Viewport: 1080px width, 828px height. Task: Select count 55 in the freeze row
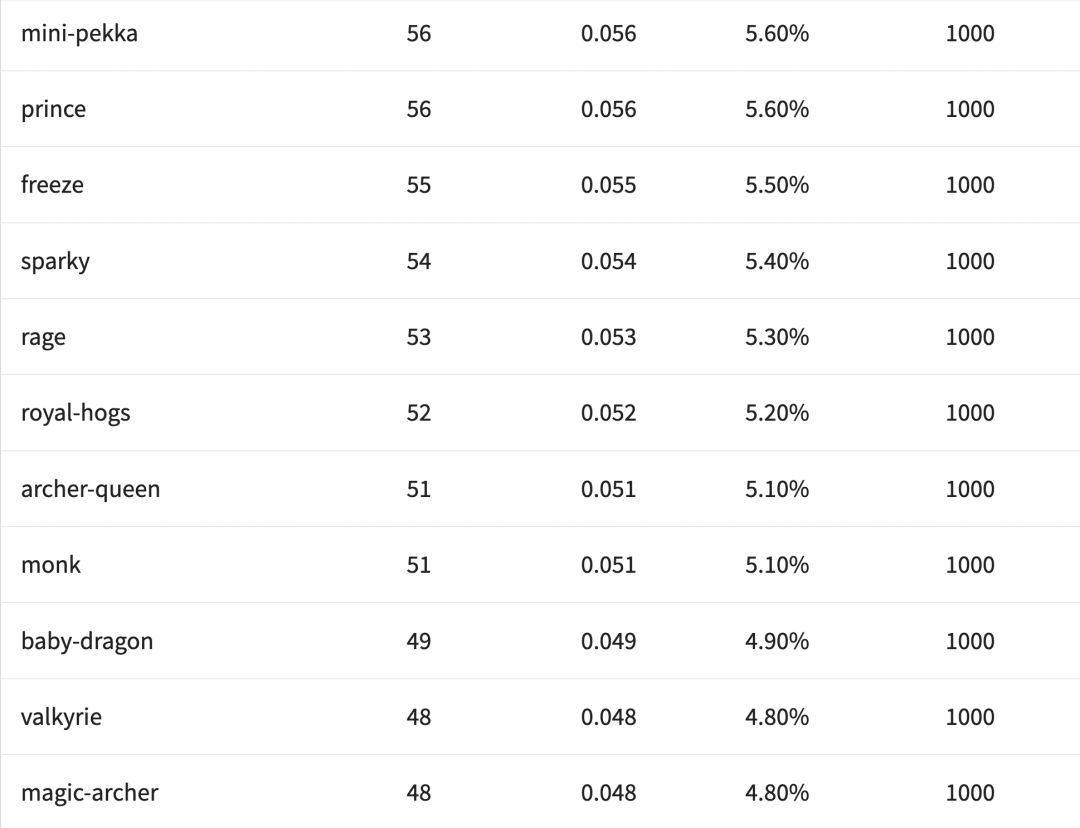[419, 185]
